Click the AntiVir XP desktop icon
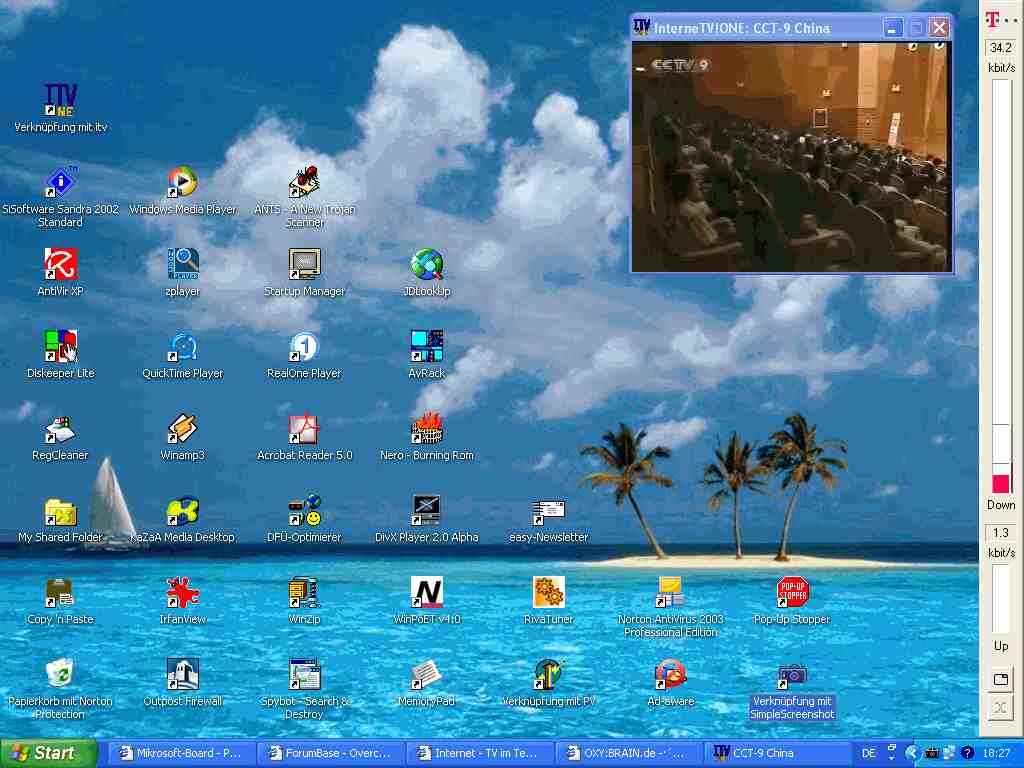This screenshot has height=768, width=1024. (60, 264)
